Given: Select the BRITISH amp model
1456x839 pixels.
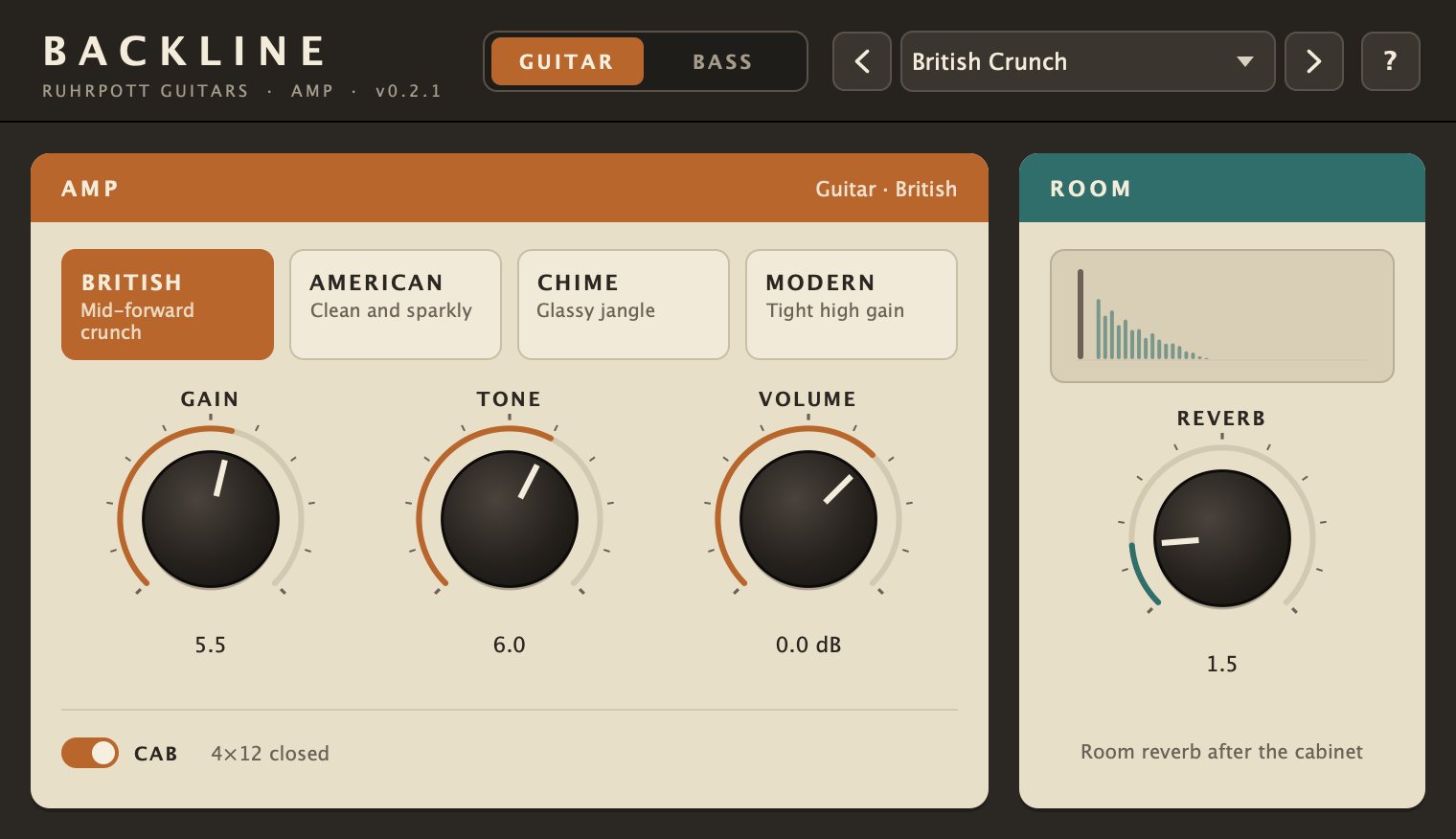Looking at the screenshot, I should 168,305.
